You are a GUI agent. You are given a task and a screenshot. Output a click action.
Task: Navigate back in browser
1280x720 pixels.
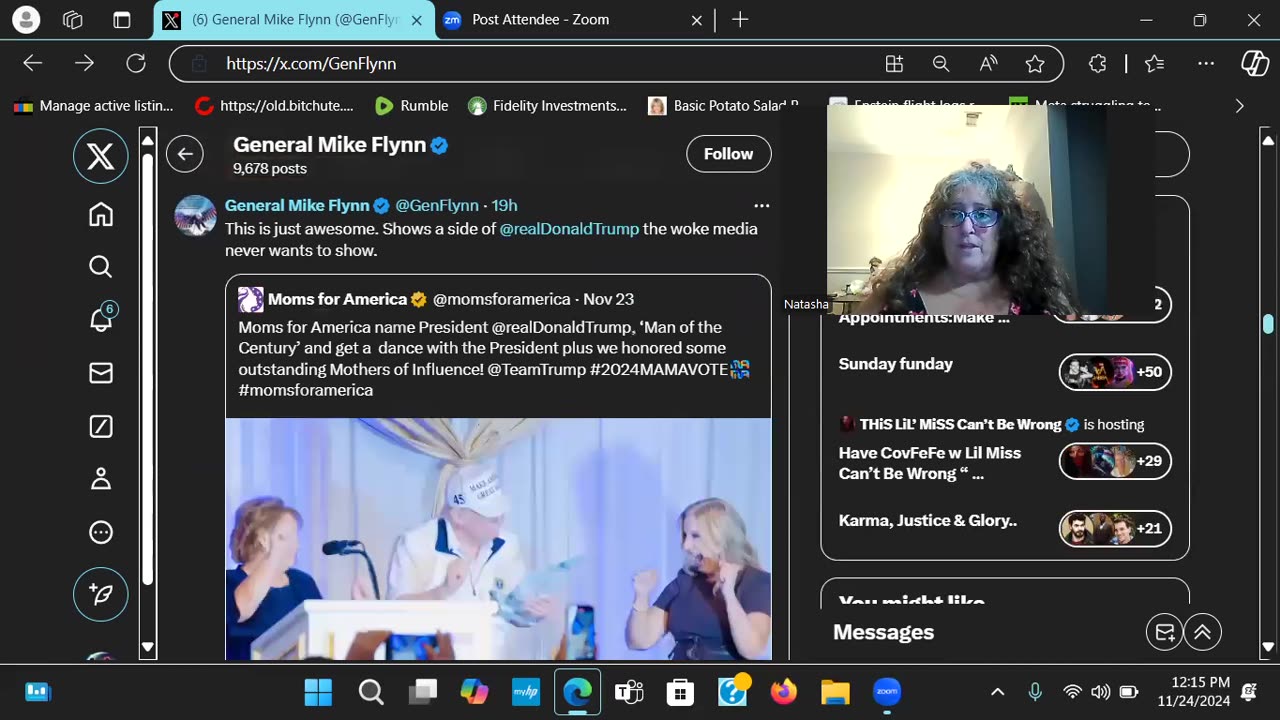click(33, 63)
